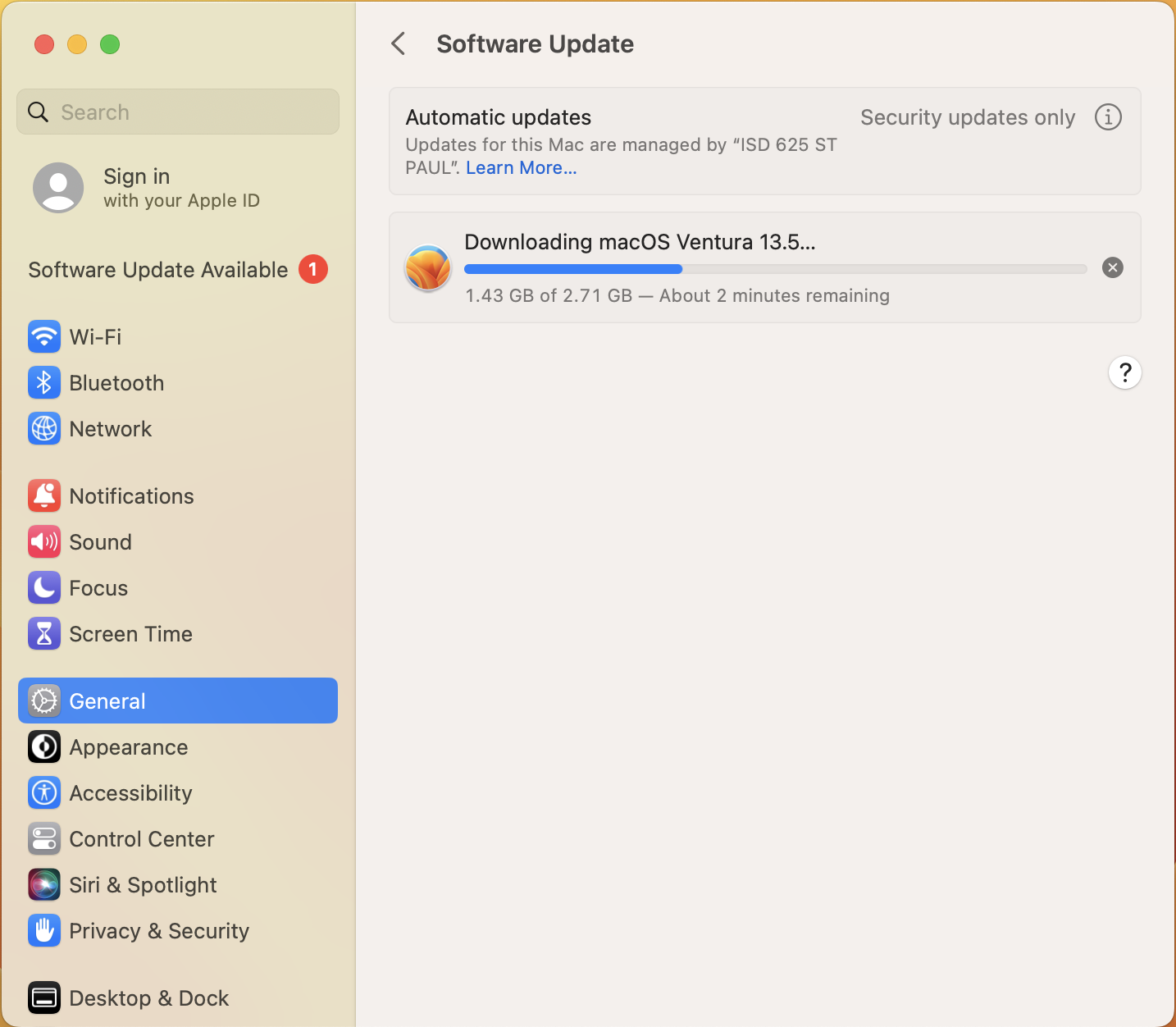The image size is (1176, 1027).
Task: Open Siri & Spotlight icon
Action: tap(44, 884)
